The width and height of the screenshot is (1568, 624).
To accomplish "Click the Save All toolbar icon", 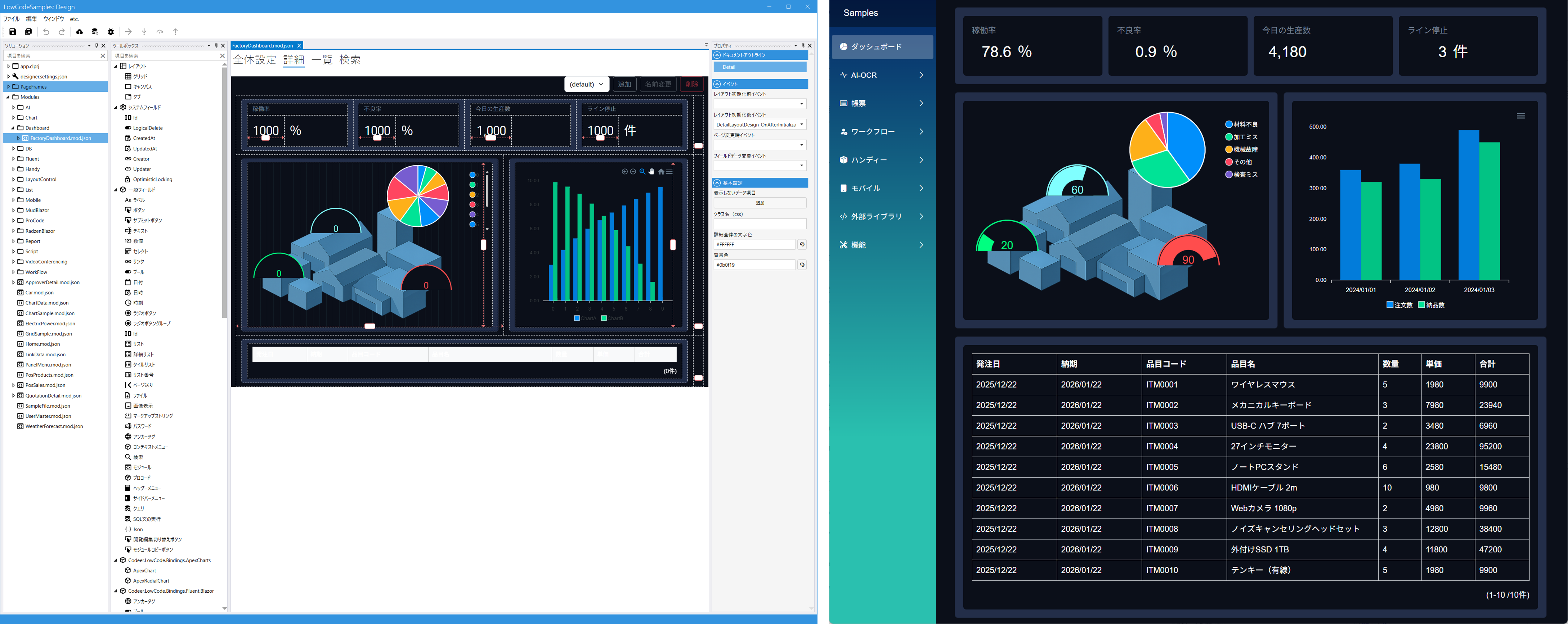I will pyautogui.click(x=28, y=32).
